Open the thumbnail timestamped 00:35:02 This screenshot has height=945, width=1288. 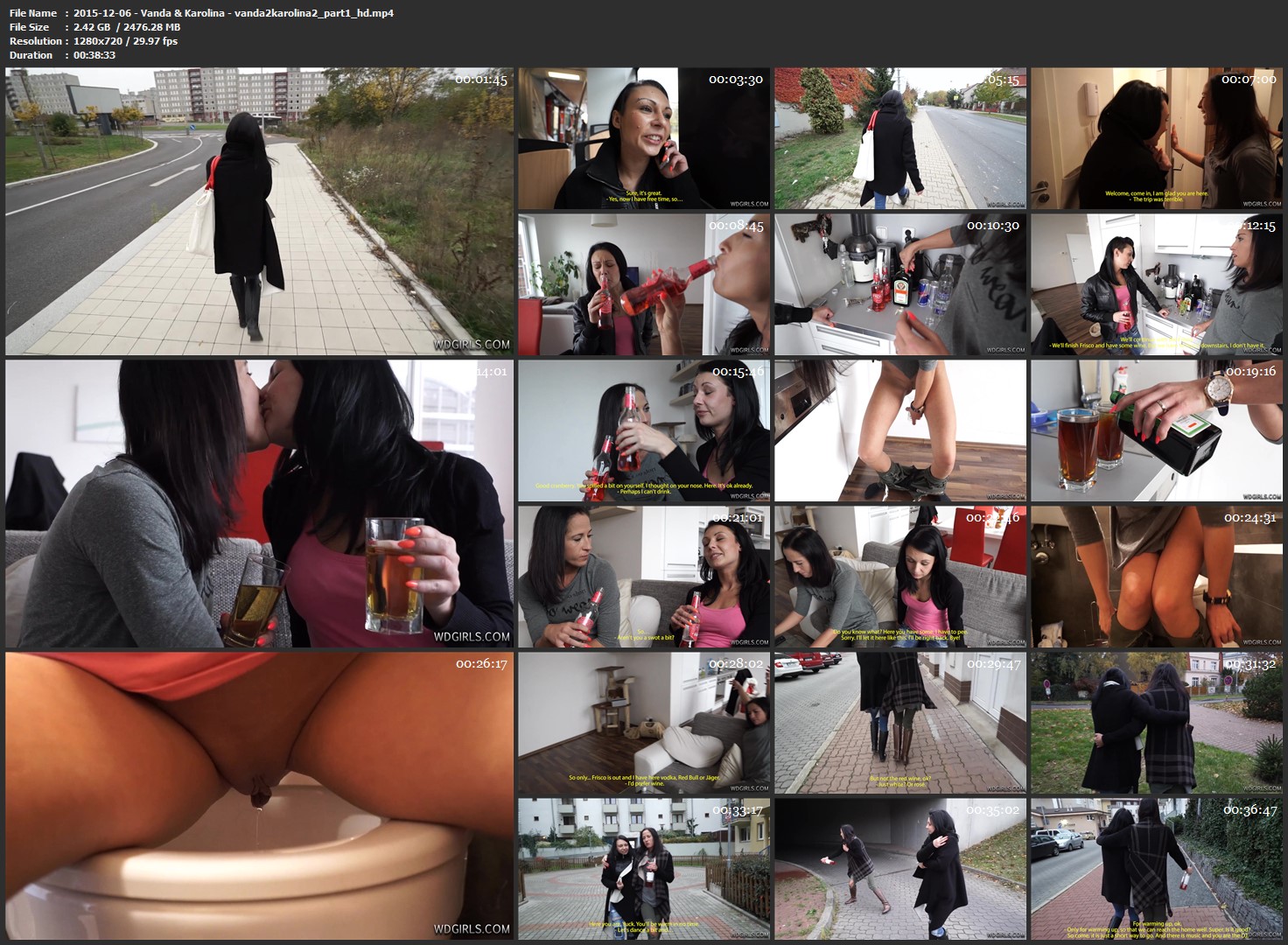tap(899, 869)
